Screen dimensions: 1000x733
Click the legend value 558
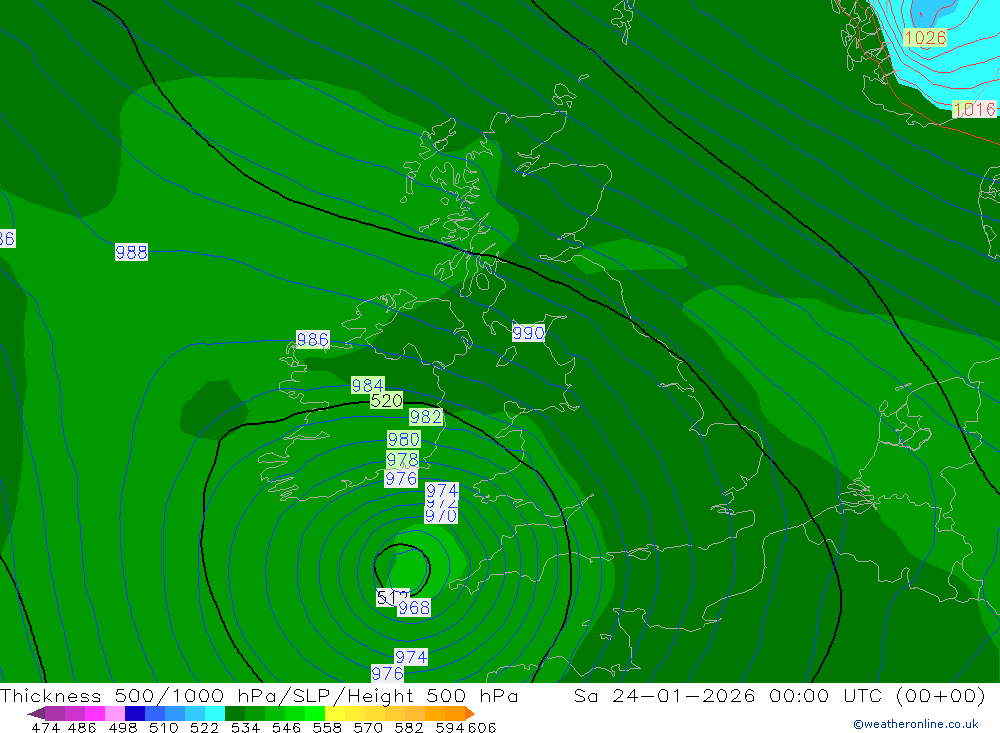tap(327, 728)
